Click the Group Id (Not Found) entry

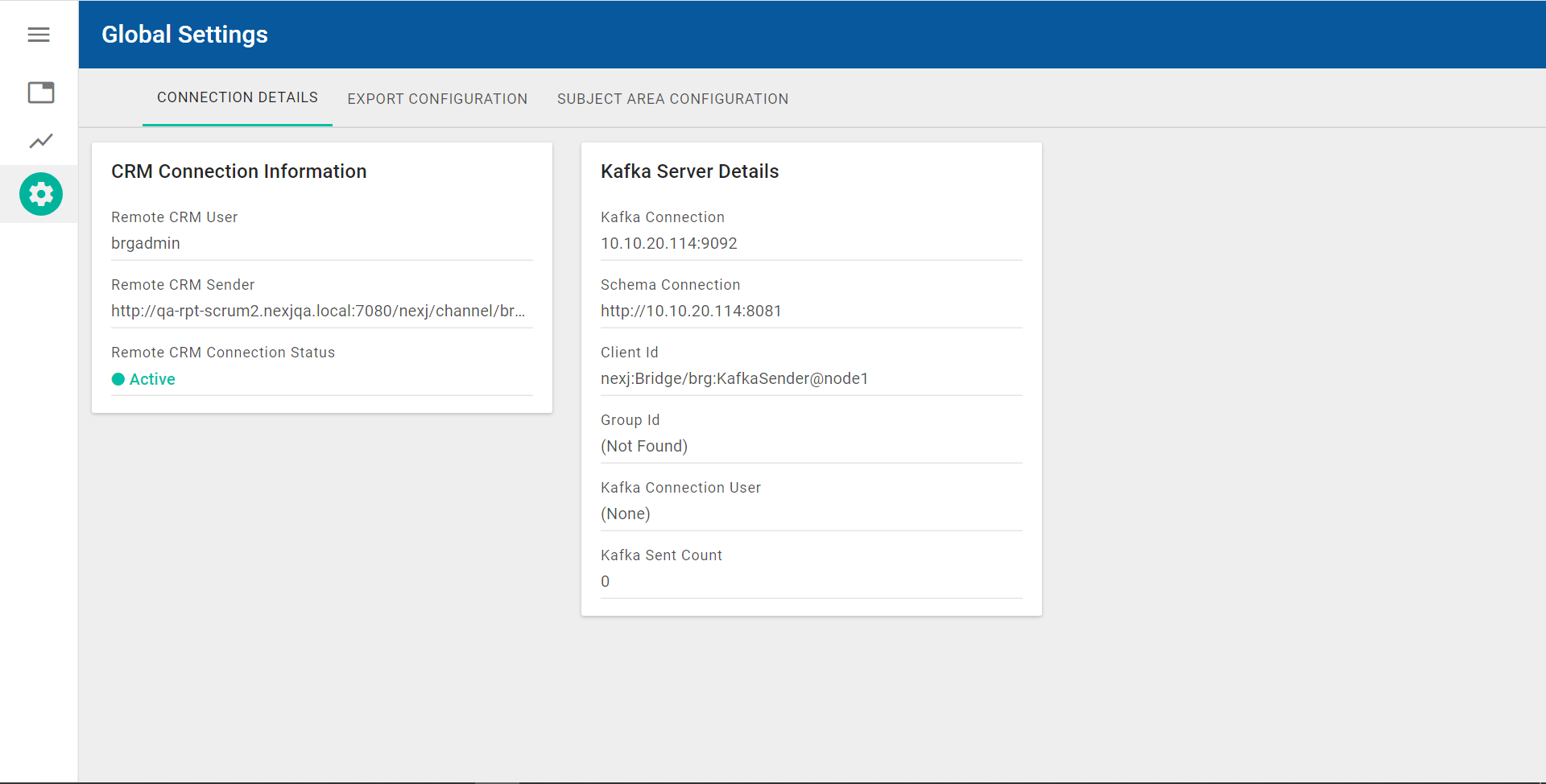click(x=644, y=446)
